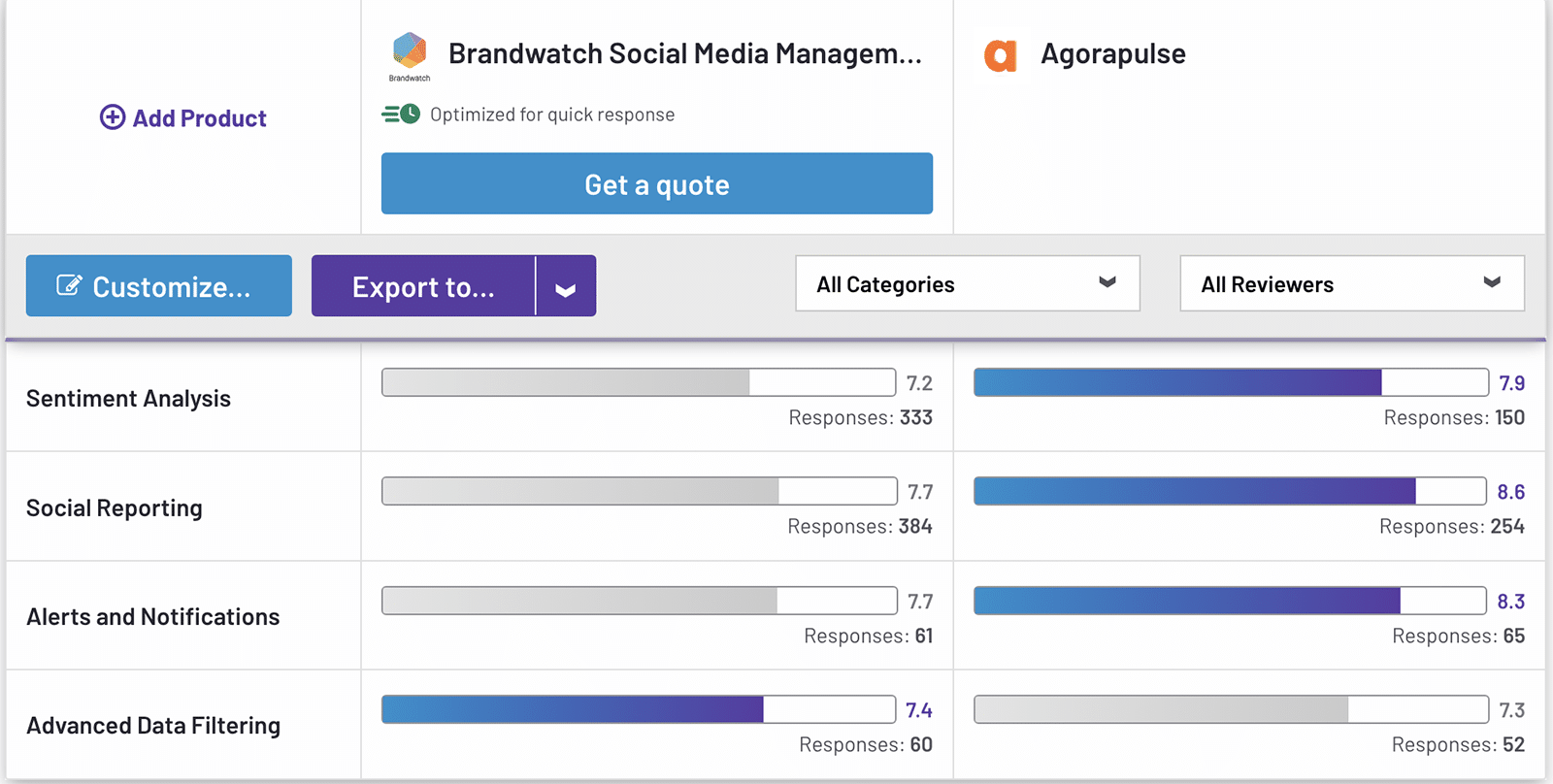
Task: Click Agorapulse's 7.9 Sentiment Analysis rating bar
Action: [x=1230, y=382]
